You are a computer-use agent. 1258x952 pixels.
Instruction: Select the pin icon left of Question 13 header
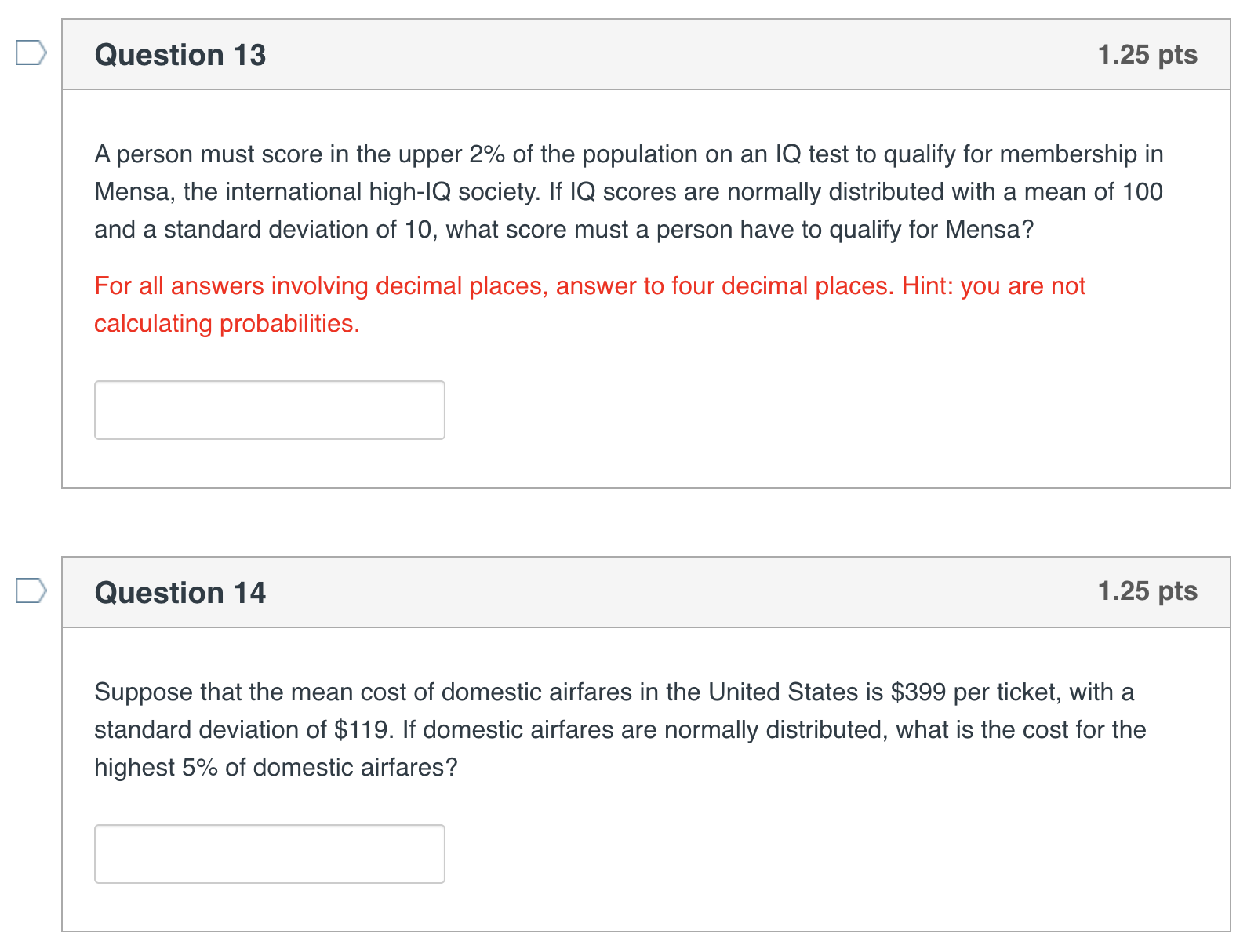click(x=30, y=53)
